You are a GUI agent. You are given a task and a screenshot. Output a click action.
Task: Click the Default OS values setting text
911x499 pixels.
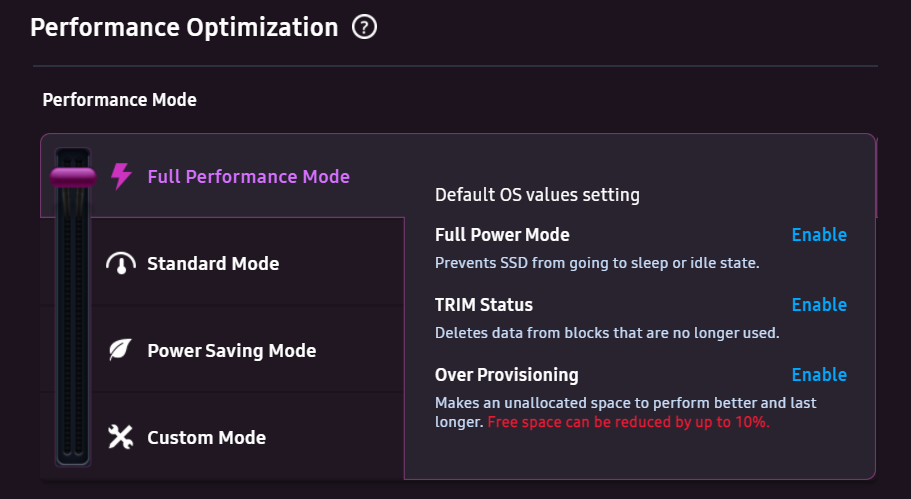point(537,195)
